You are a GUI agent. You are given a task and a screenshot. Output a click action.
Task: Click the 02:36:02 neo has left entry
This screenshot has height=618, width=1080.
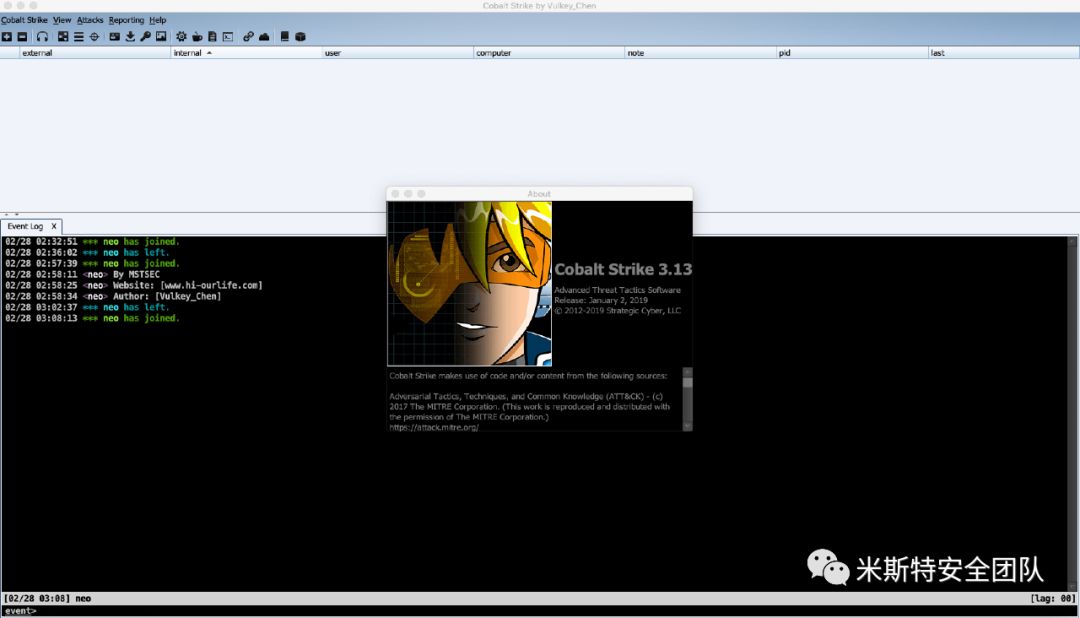click(x=87, y=253)
